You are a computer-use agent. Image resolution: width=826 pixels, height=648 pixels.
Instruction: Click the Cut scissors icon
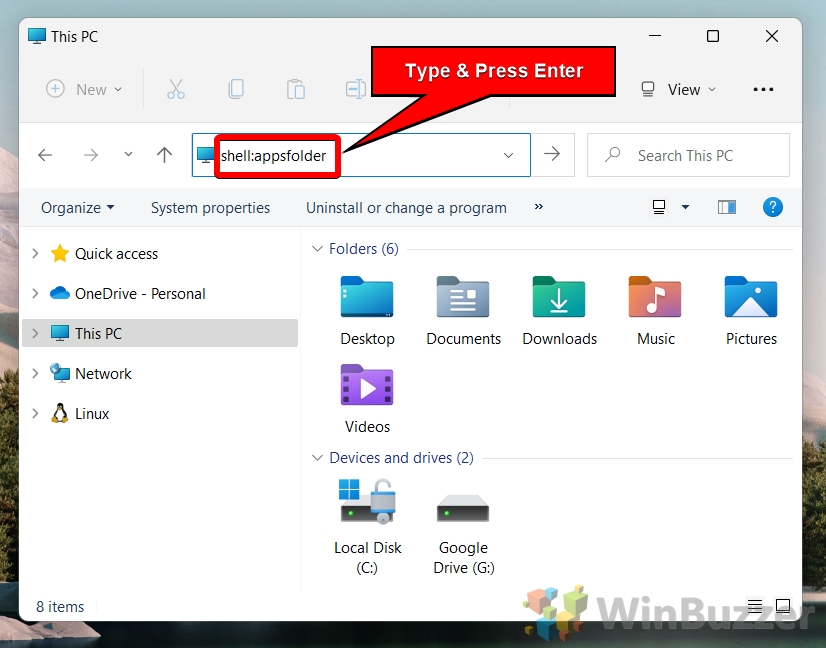tap(176, 89)
